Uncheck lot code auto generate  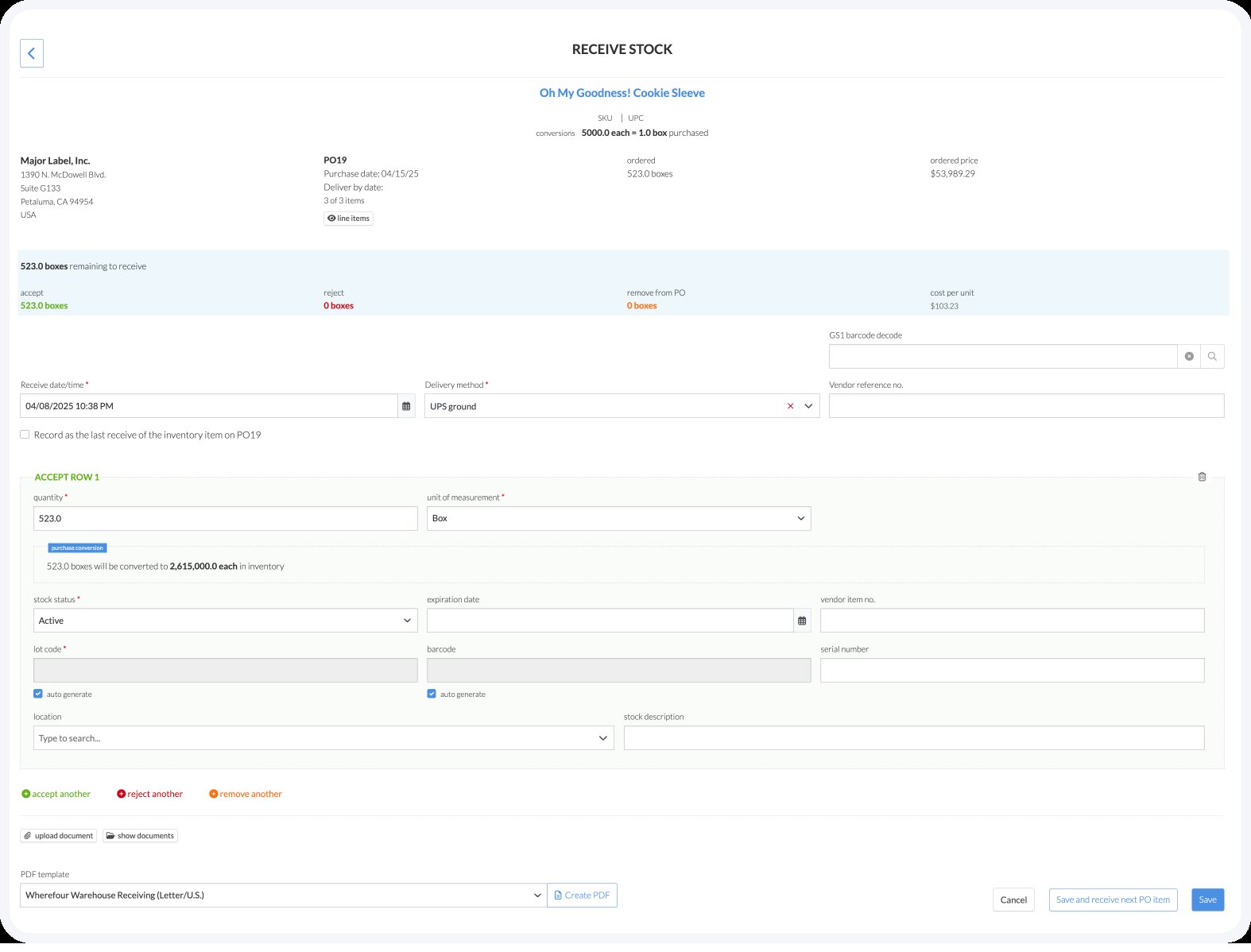point(38,694)
